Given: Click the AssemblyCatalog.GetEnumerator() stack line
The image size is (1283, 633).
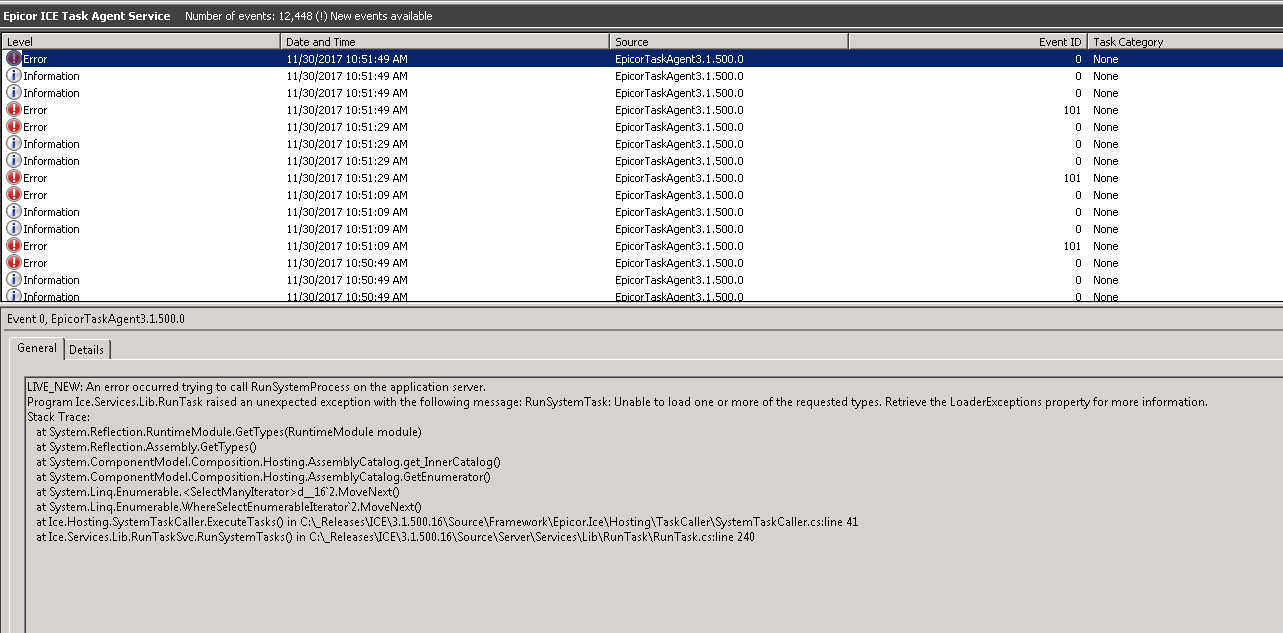Looking at the screenshot, I should click(263, 477).
